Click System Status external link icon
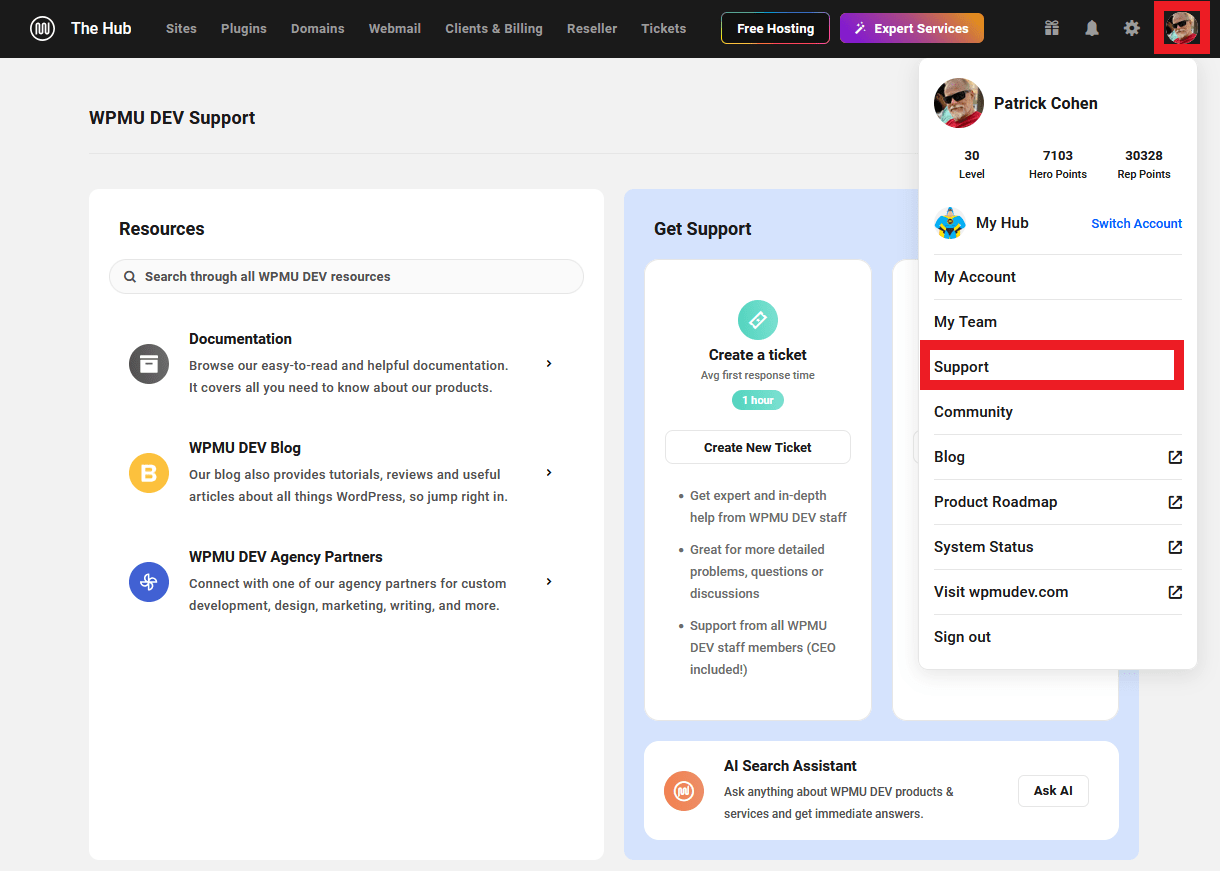Viewport: 1220px width, 871px height. point(1175,547)
